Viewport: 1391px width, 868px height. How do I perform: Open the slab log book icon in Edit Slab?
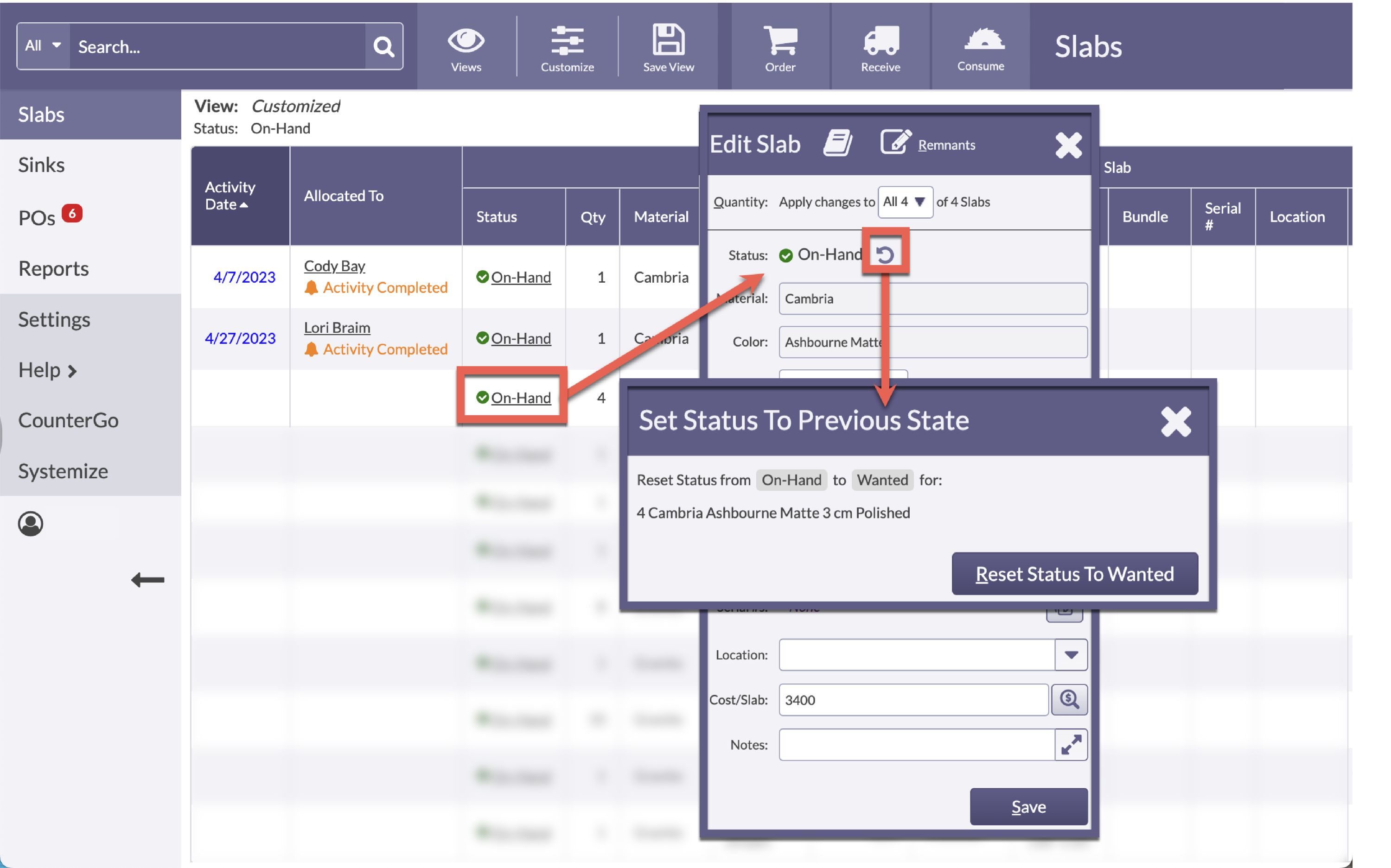coord(838,142)
